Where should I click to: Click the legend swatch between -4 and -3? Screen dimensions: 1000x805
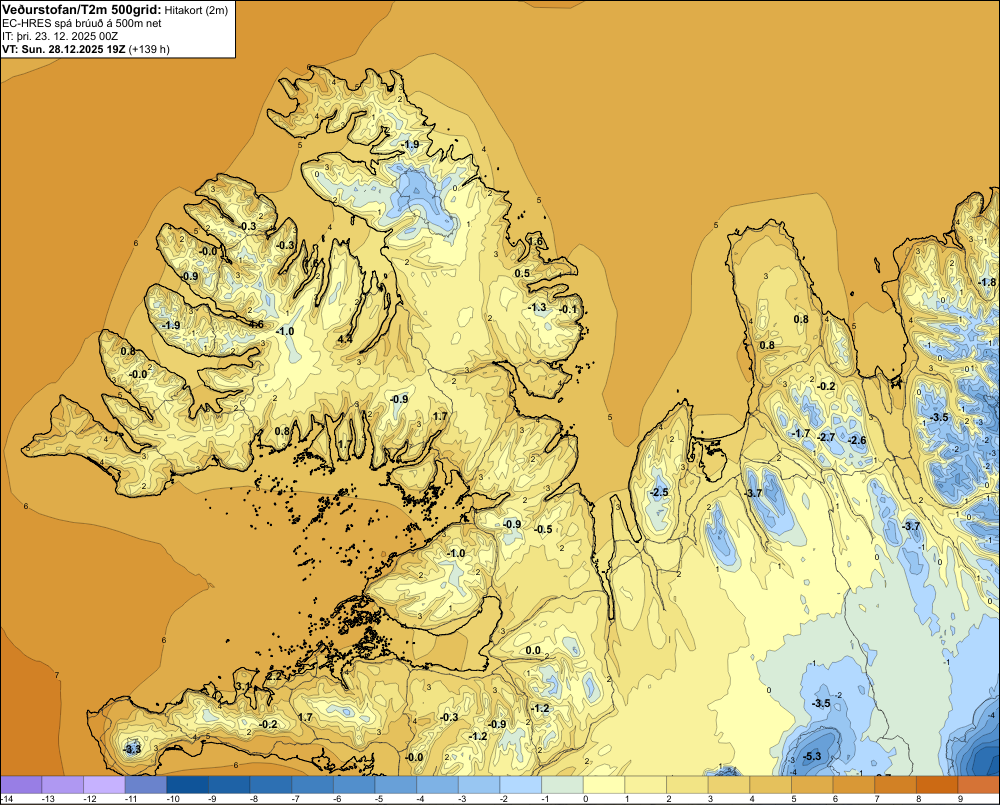point(438,785)
